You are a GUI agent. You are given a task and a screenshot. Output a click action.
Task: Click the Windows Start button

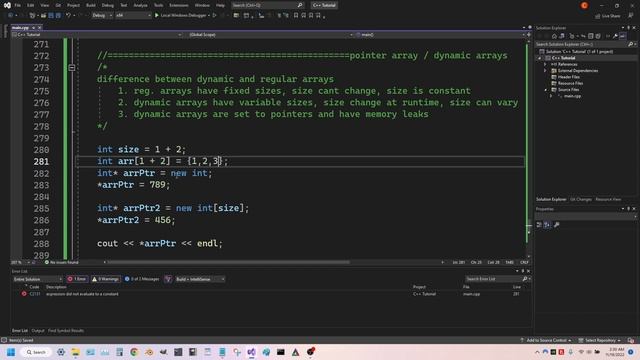pos(11,352)
